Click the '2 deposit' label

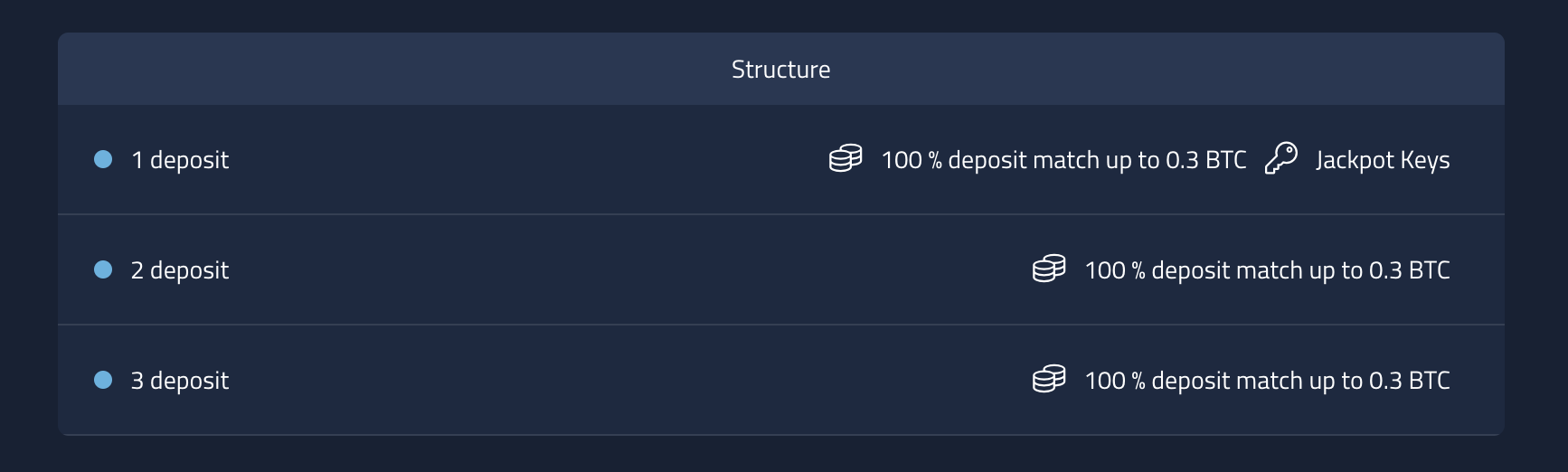(180, 270)
